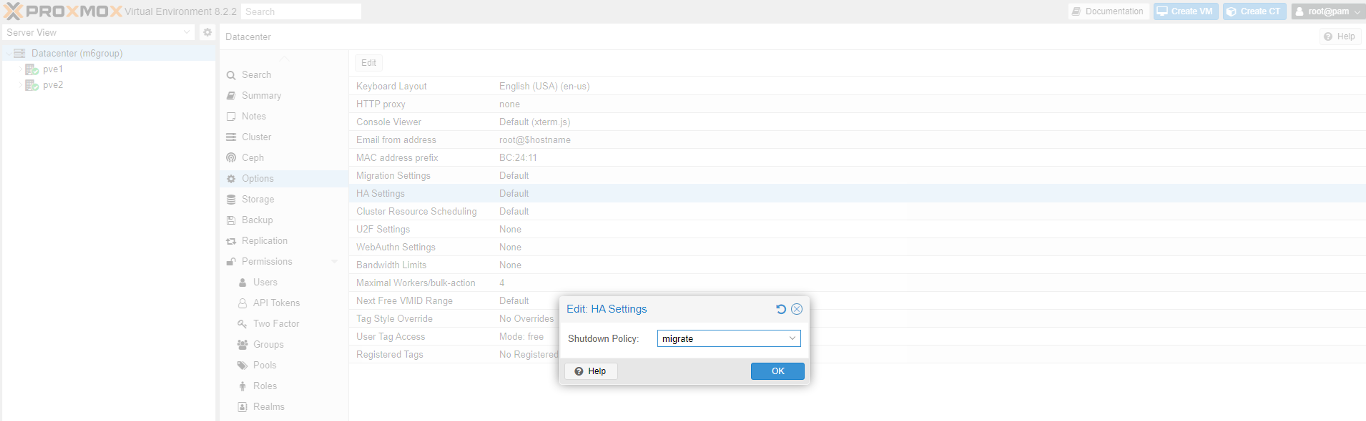This screenshot has height=421, width=1366.
Task: Select the MAC address prefix row
Action: click(x=857, y=158)
